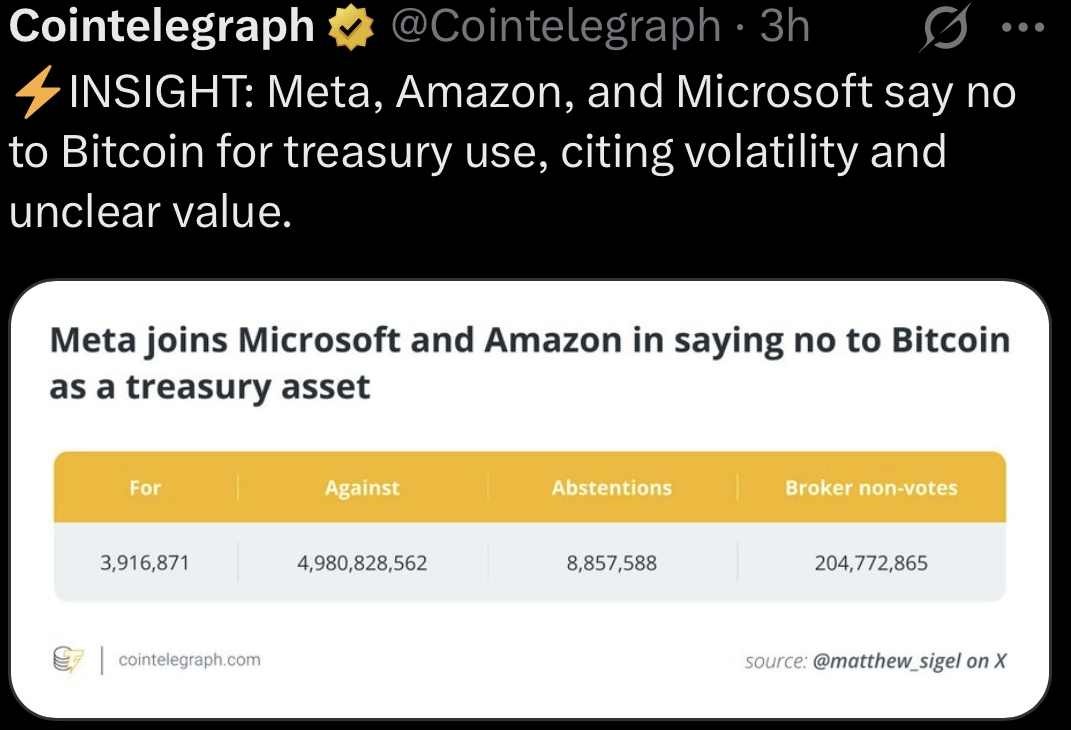Open the attached image showing vote results
The height and width of the screenshot is (730, 1071).
(529, 499)
